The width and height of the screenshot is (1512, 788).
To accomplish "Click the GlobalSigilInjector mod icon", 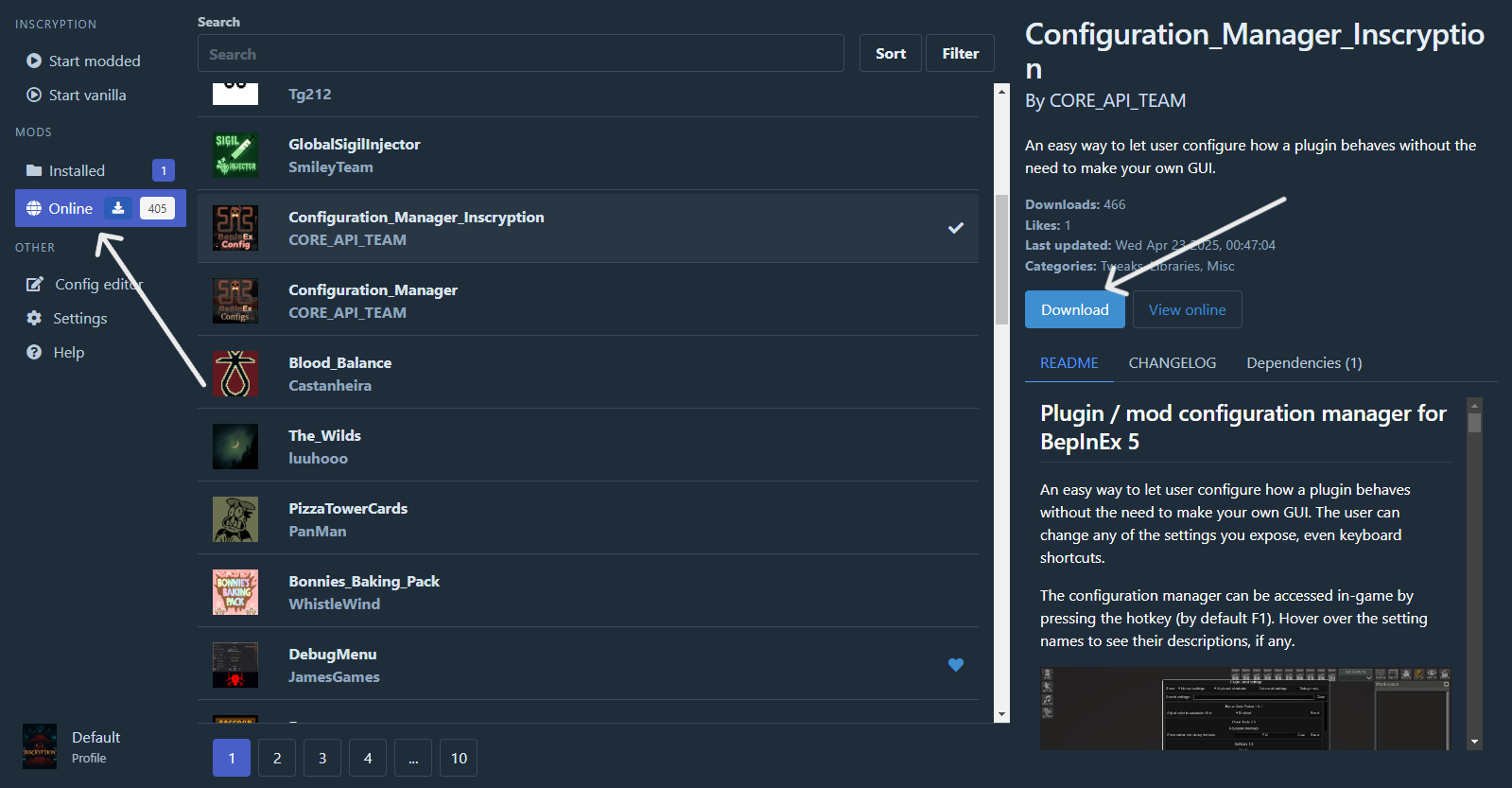I will pos(235,155).
